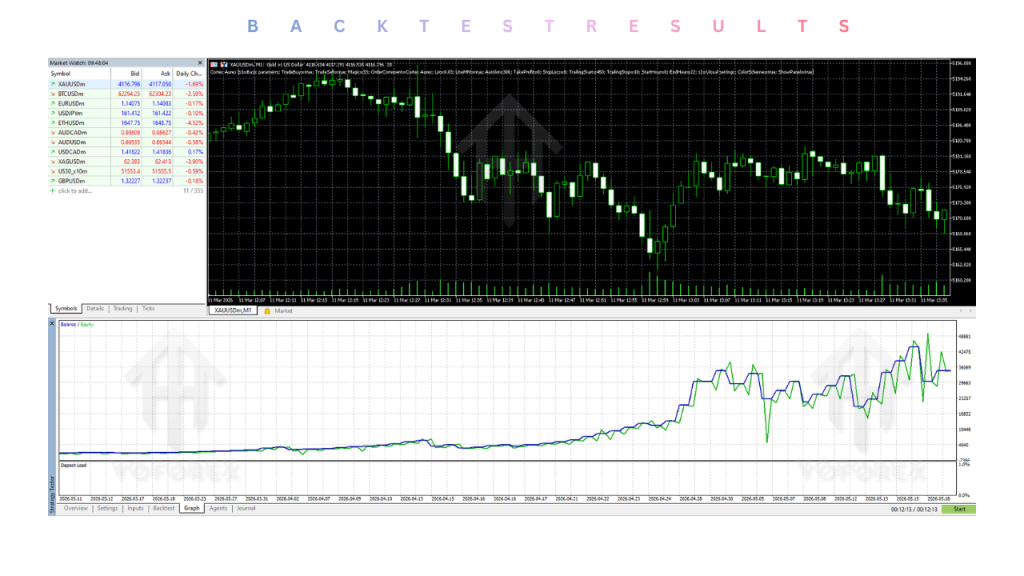
Task: Click chart tabs scroll-right arrow
Action: (970, 311)
